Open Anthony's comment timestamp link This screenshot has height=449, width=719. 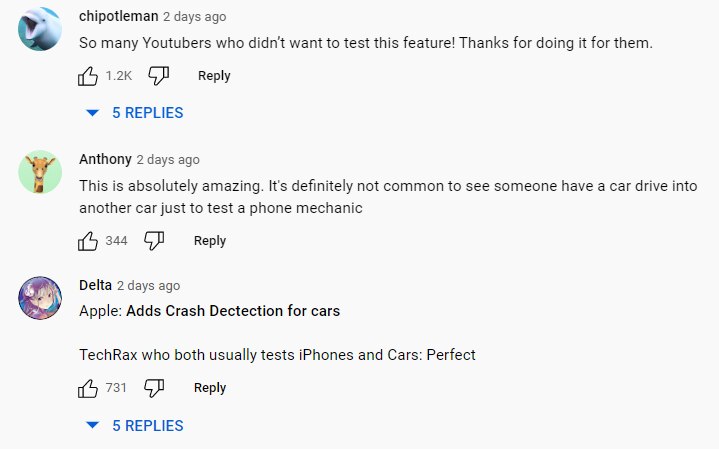click(x=168, y=159)
